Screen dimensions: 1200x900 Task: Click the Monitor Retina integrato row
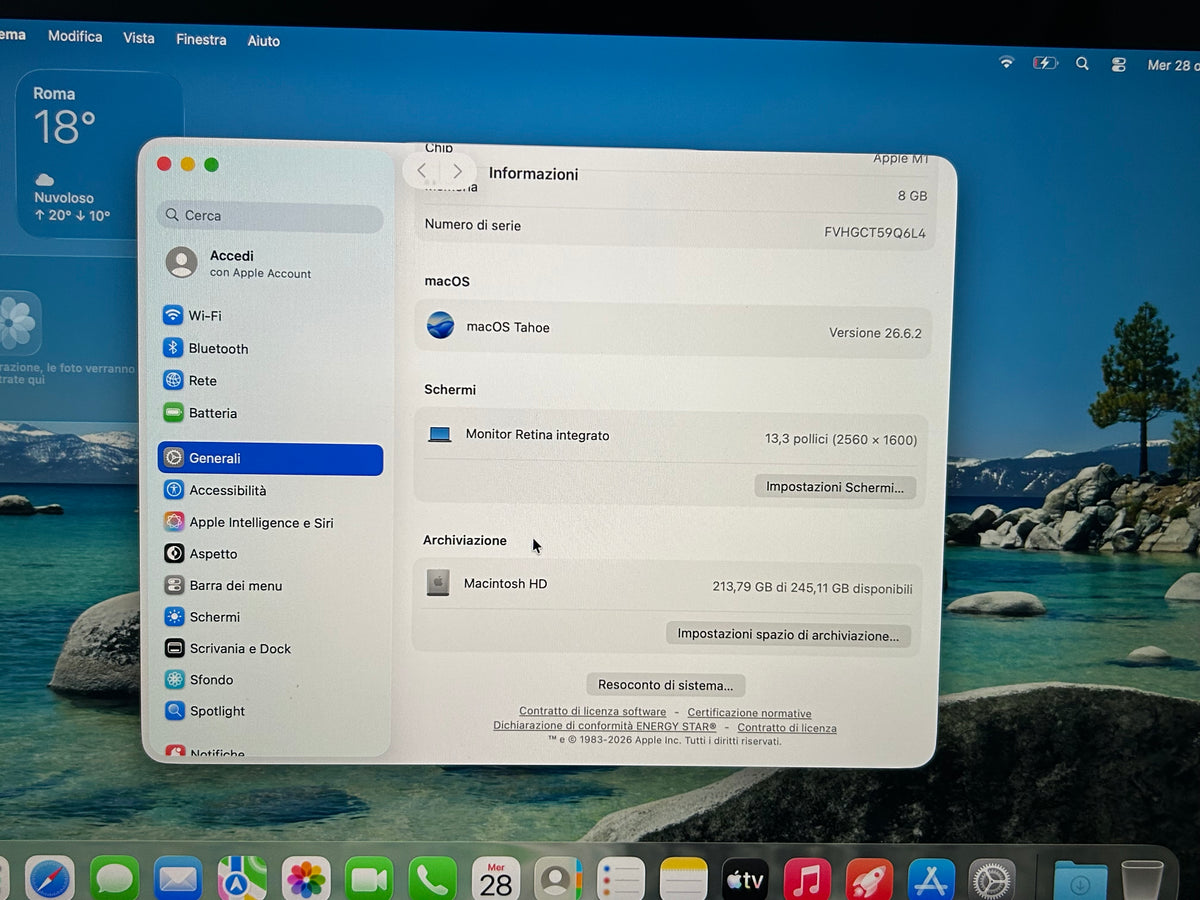[670, 437]
